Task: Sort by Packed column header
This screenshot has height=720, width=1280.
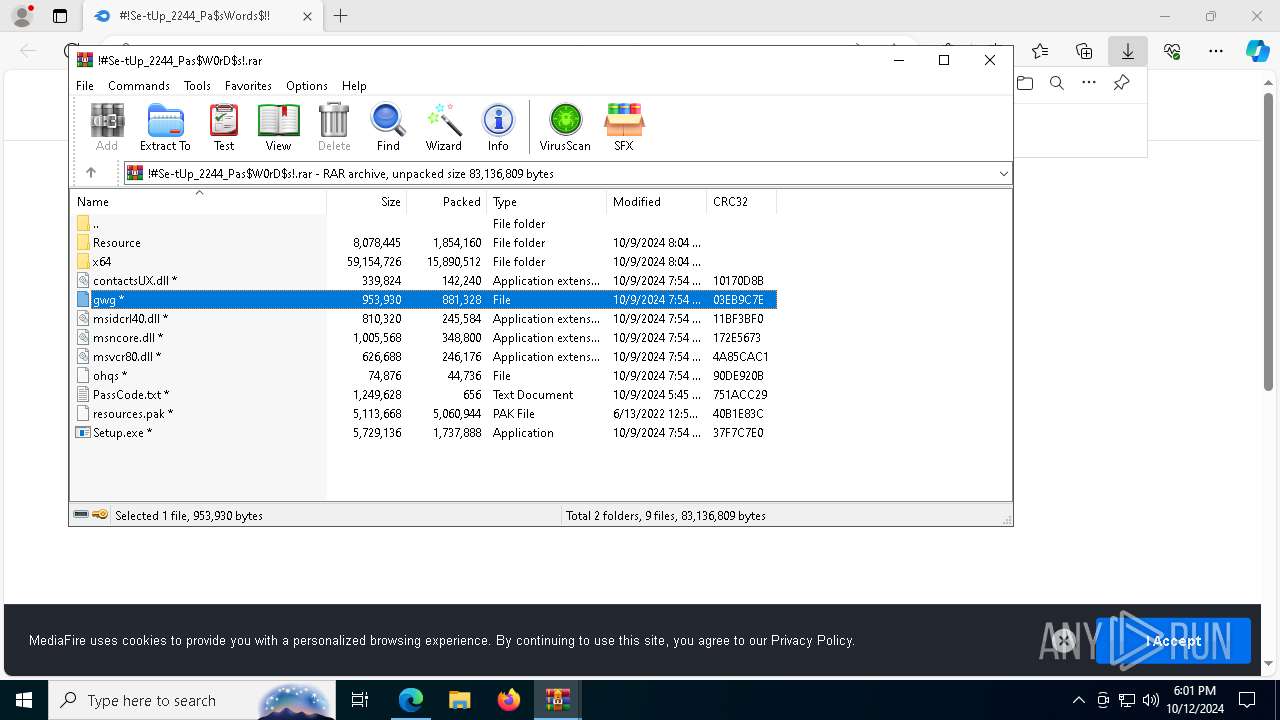Action: [447, 202]
